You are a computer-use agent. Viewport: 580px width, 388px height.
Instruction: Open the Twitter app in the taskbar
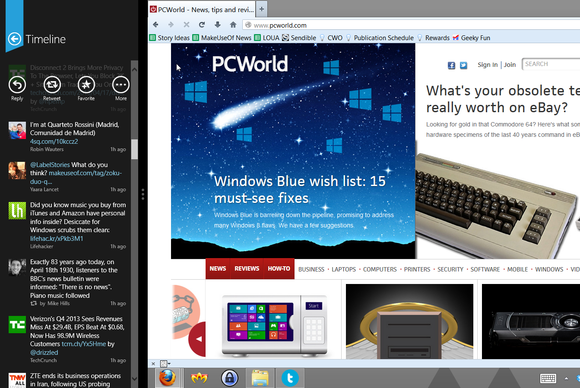[290, 378]
